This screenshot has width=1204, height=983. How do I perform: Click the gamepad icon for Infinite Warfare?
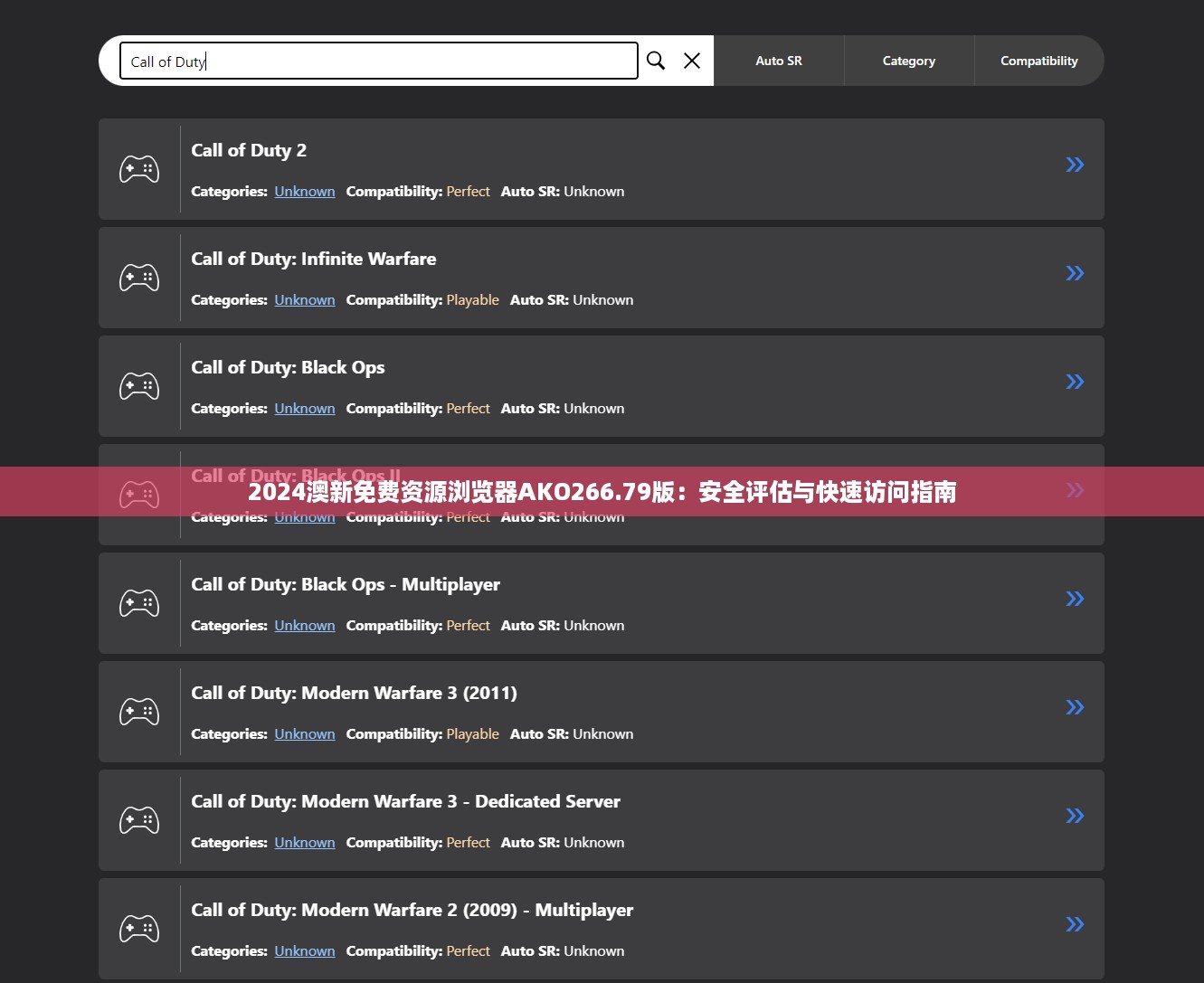[x=139, y=278]
